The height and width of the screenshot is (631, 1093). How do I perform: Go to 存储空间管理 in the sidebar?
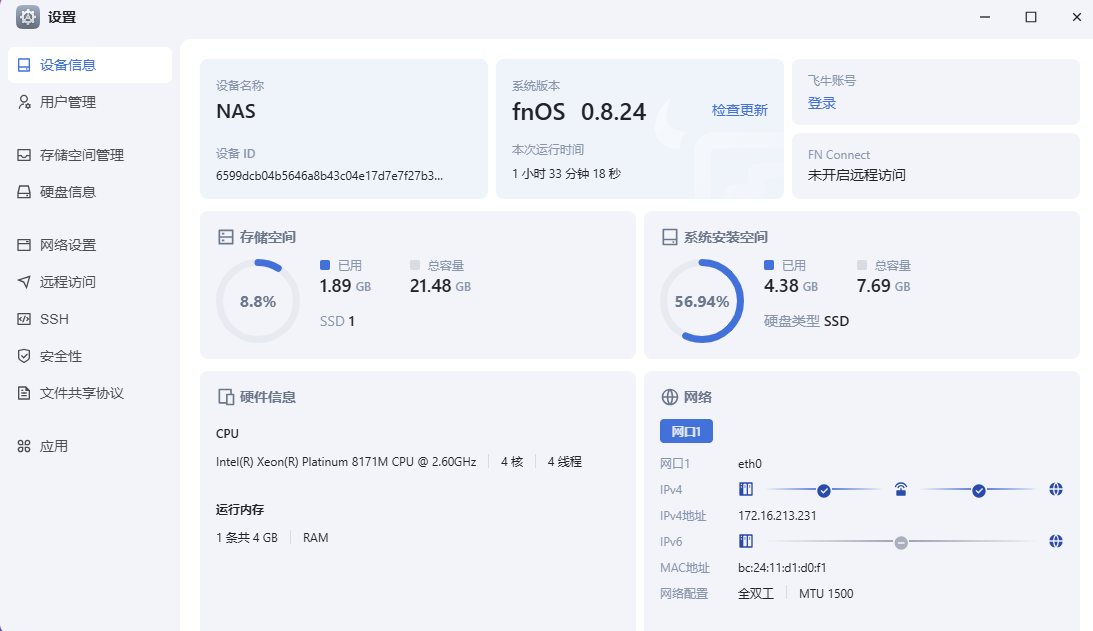click(82, 155)
